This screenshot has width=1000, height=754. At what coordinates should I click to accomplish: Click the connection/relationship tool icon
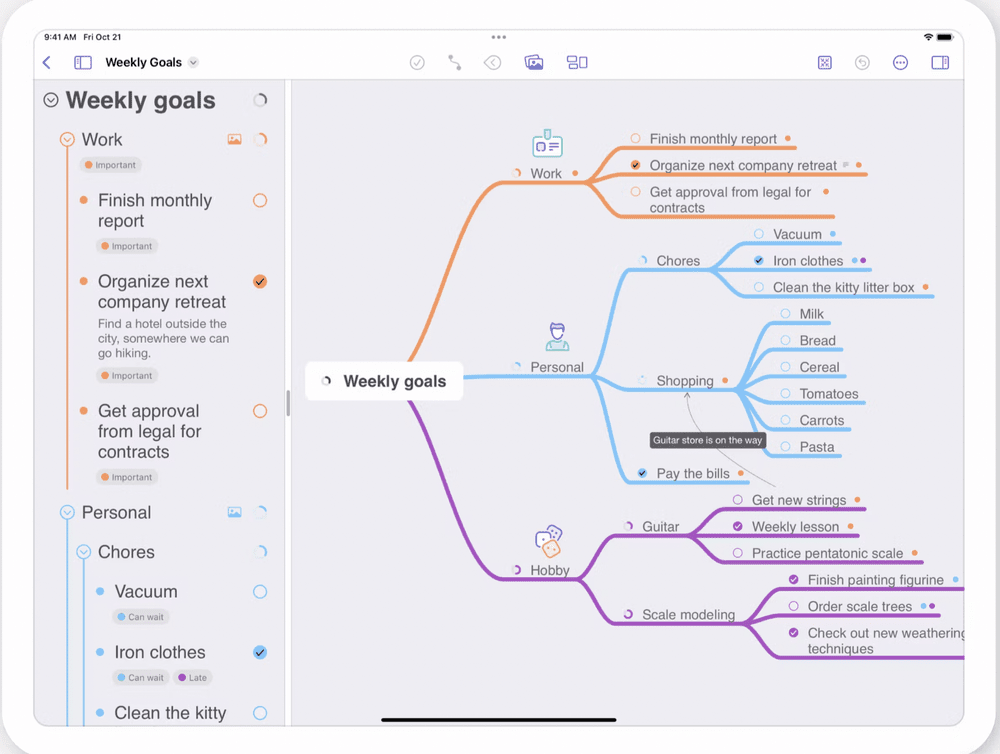tap(454, 62)
